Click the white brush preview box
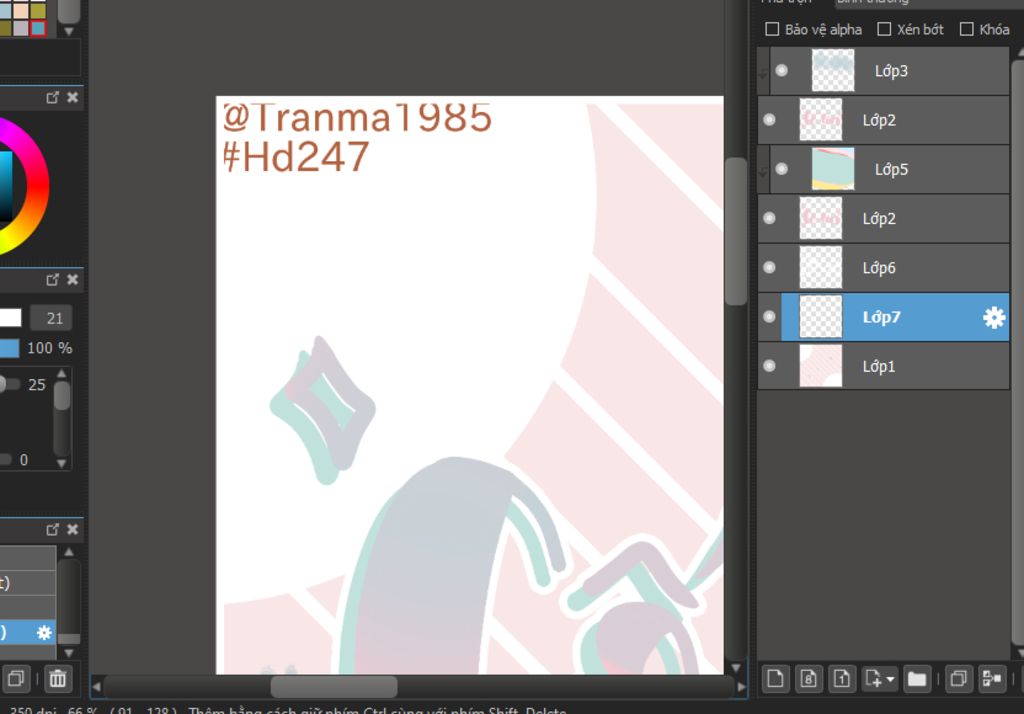Screen dimensions: 1024x714 coord(10,318)
